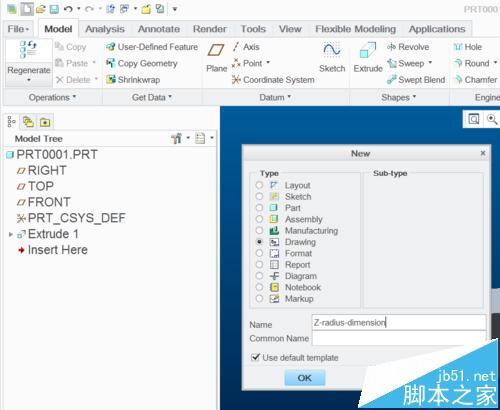Select the Sketch tool icon
The image size is (500, 410).
[332, 50]
